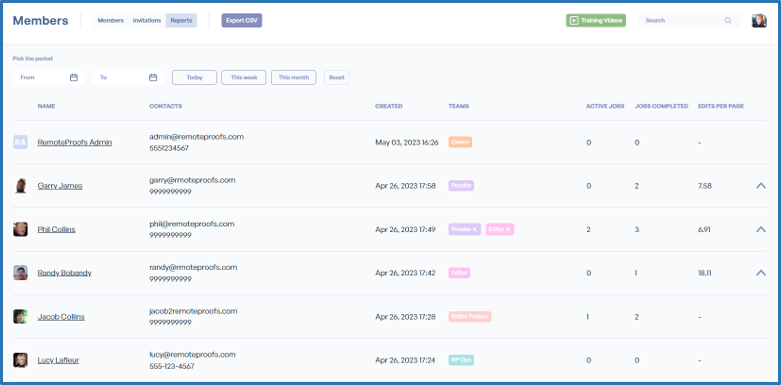Open RemoteProofs Admin member link
The height and width of the screenshot is (385, 781).
coord(75,142)
